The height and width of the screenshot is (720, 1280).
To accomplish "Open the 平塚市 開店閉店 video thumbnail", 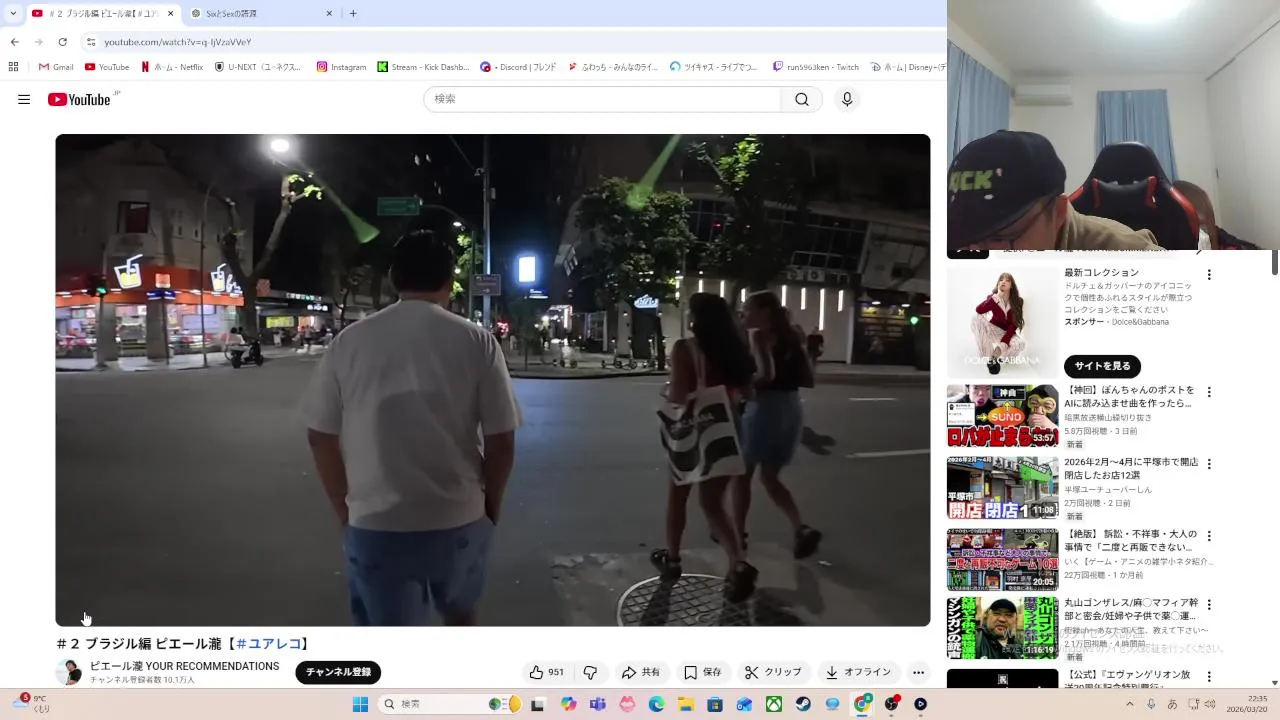I will point(1002,488).
